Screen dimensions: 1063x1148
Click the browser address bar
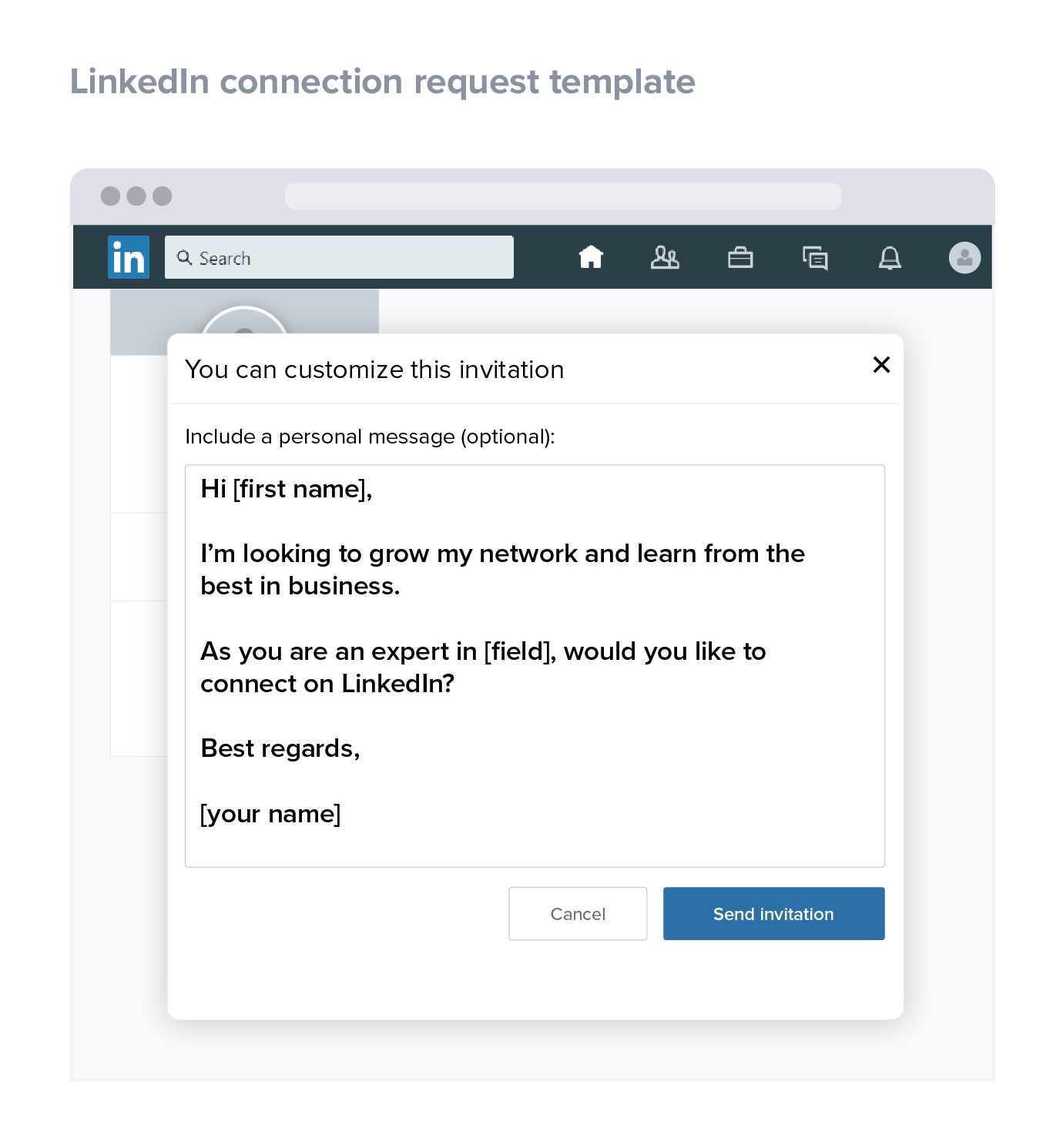tap(563, 196)
